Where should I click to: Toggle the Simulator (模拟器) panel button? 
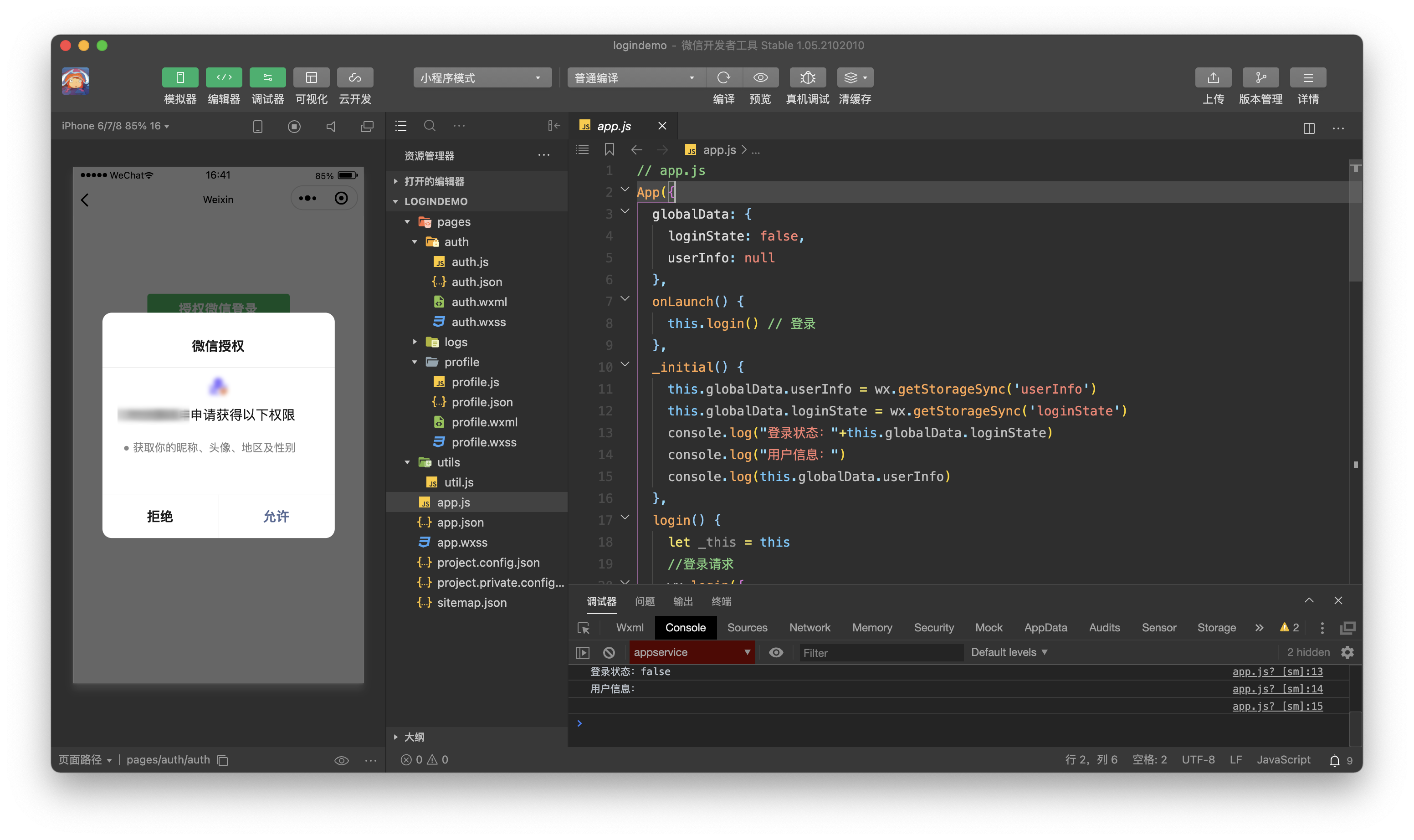[180, 77]
